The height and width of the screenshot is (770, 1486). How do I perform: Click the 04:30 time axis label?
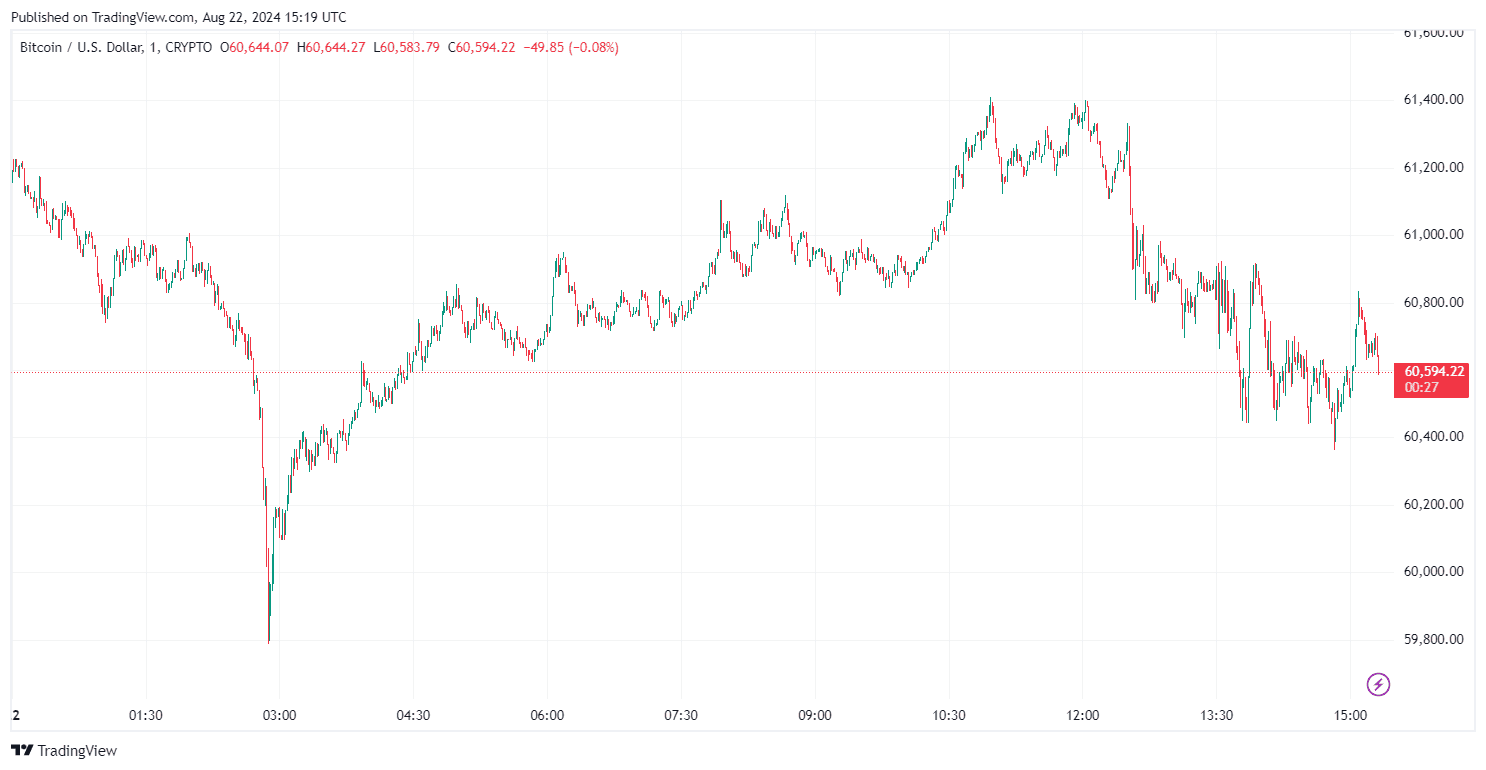413,716
